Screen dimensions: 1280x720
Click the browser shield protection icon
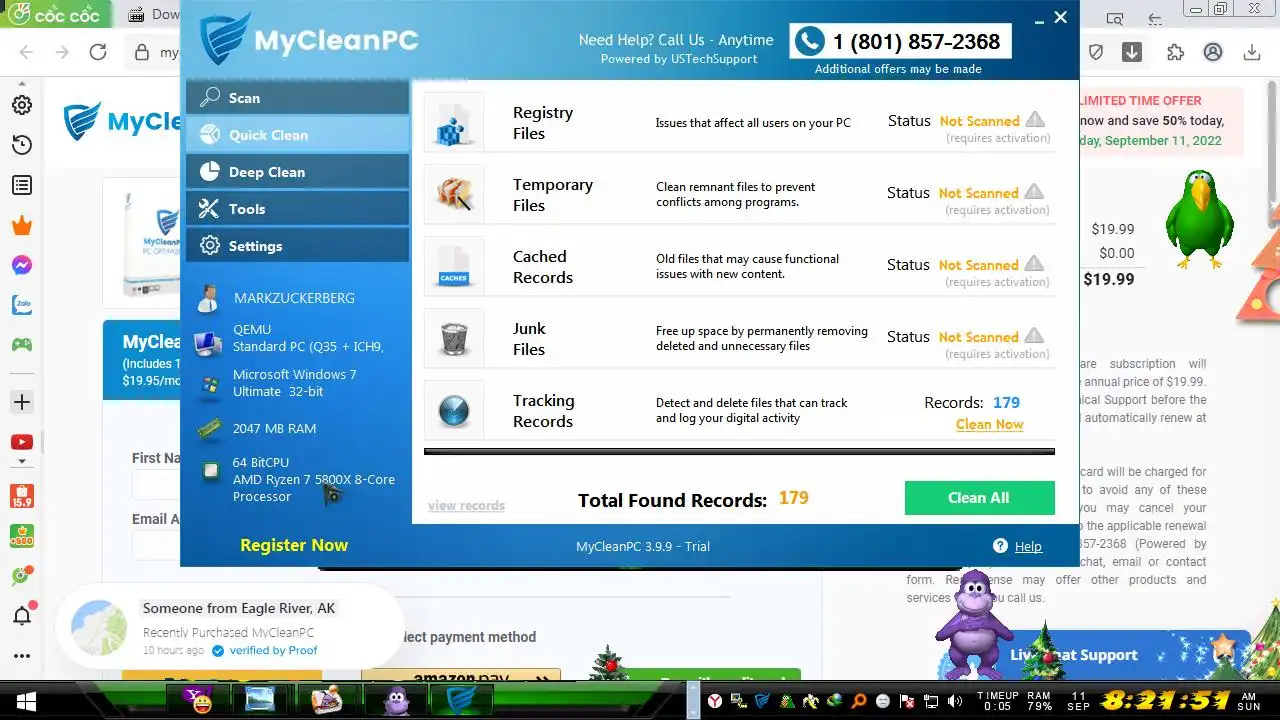click(1096, 52)
